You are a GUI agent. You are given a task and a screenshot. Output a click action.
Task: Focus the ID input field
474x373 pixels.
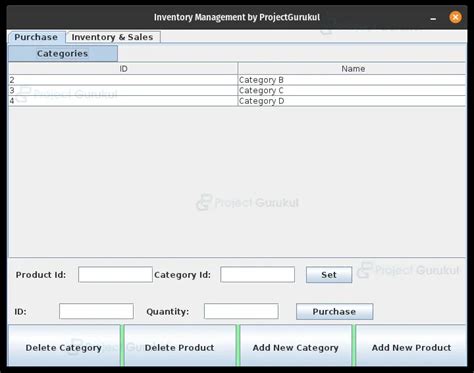coord(96,311)
